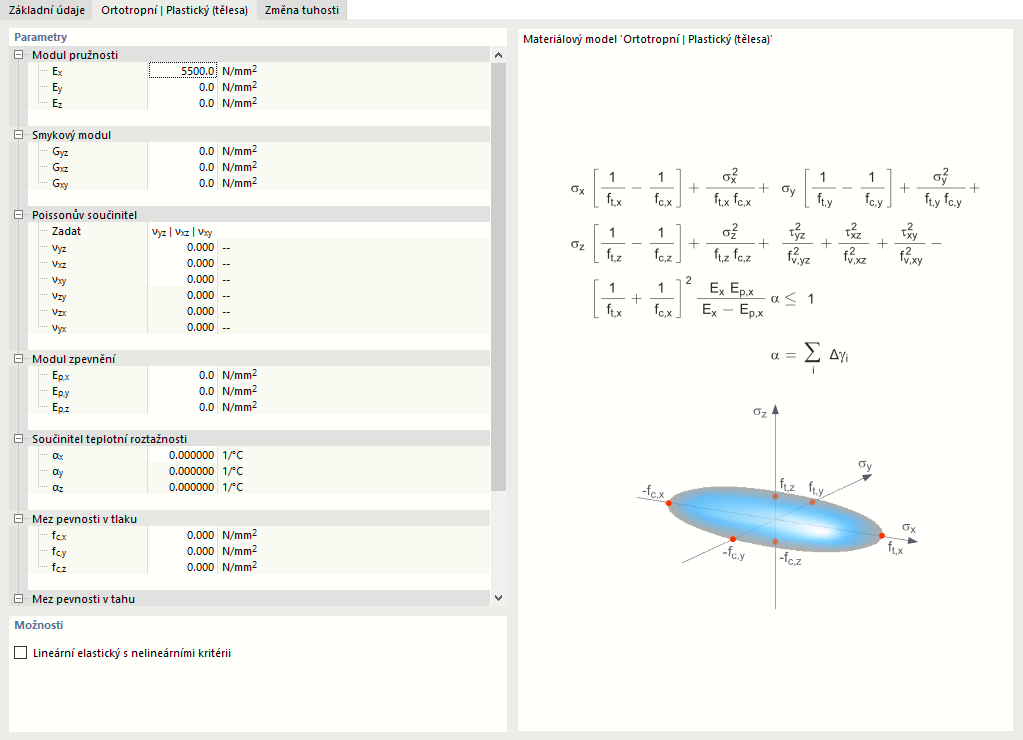Collapse Součinitel teplotní roztažnosti section
This screenshot has width=1023, height=740.
[x=19, y=439]
